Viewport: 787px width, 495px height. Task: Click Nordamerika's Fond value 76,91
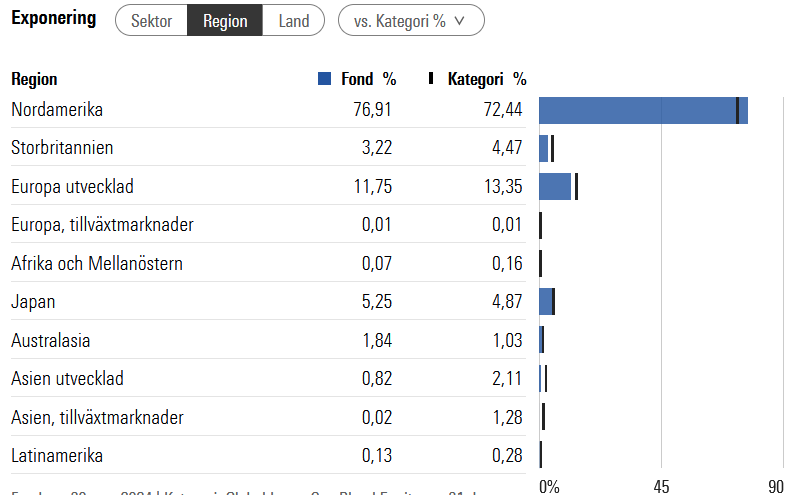(372, 110)
